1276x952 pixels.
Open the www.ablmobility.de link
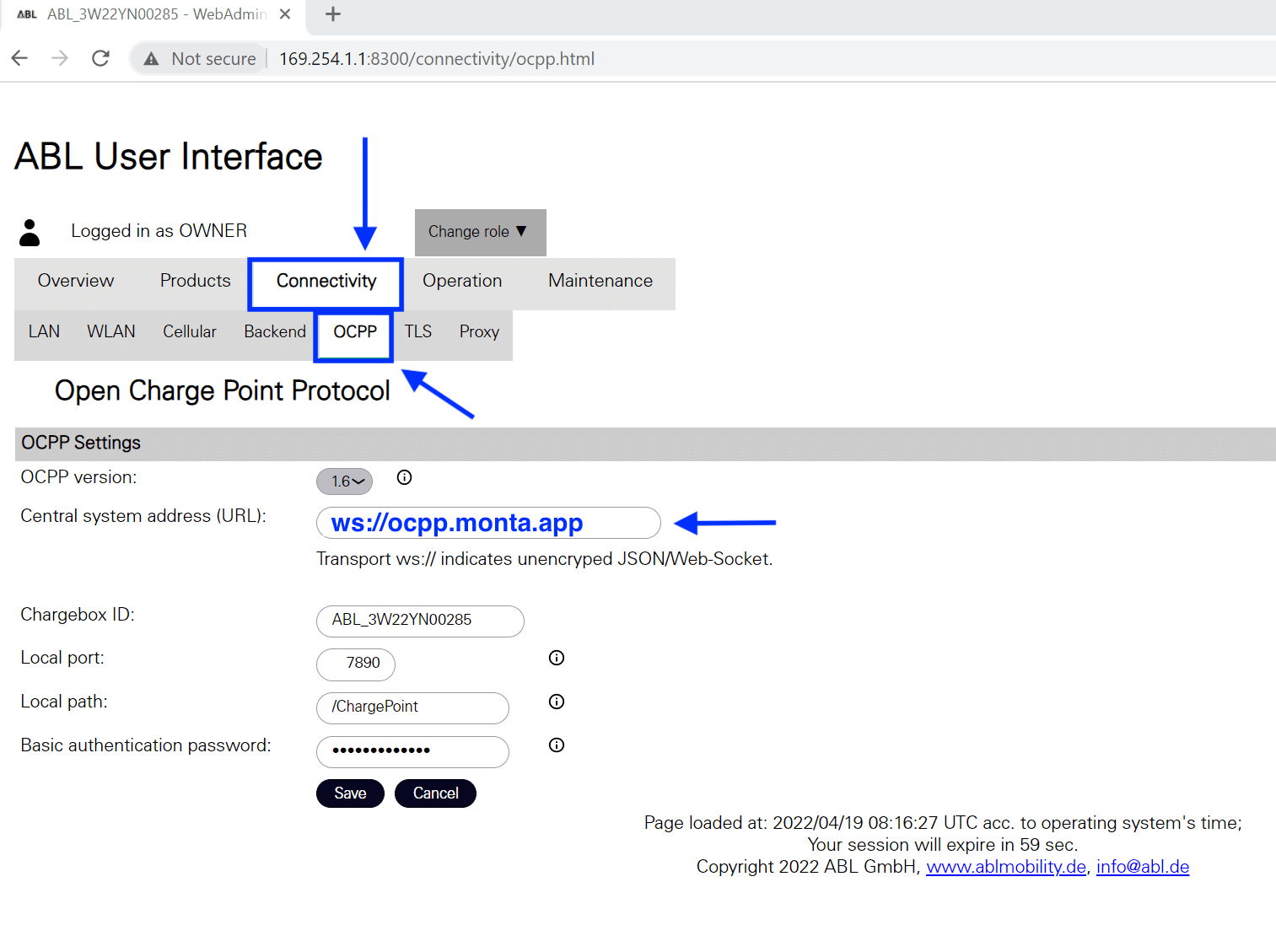click(x=1005, y=866)
